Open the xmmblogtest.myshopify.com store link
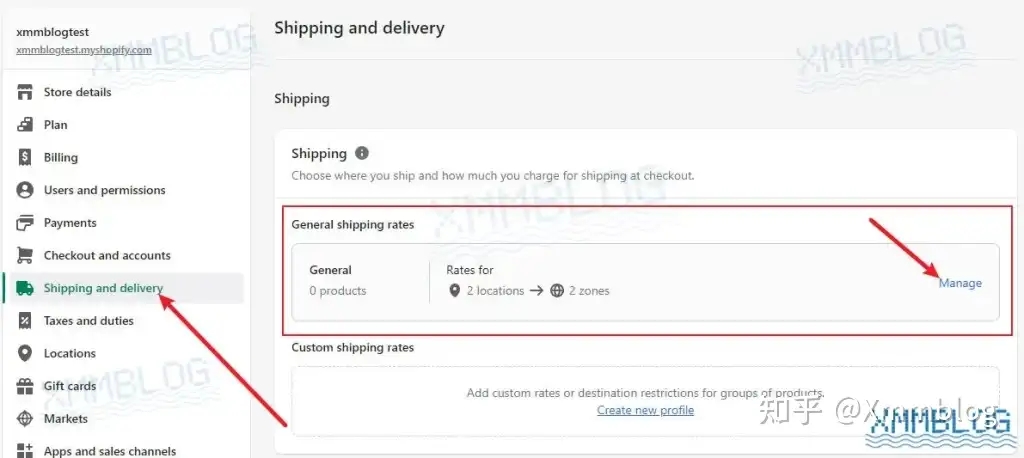1024x458 pixels. pyautogui.click(x=83, y=49)
